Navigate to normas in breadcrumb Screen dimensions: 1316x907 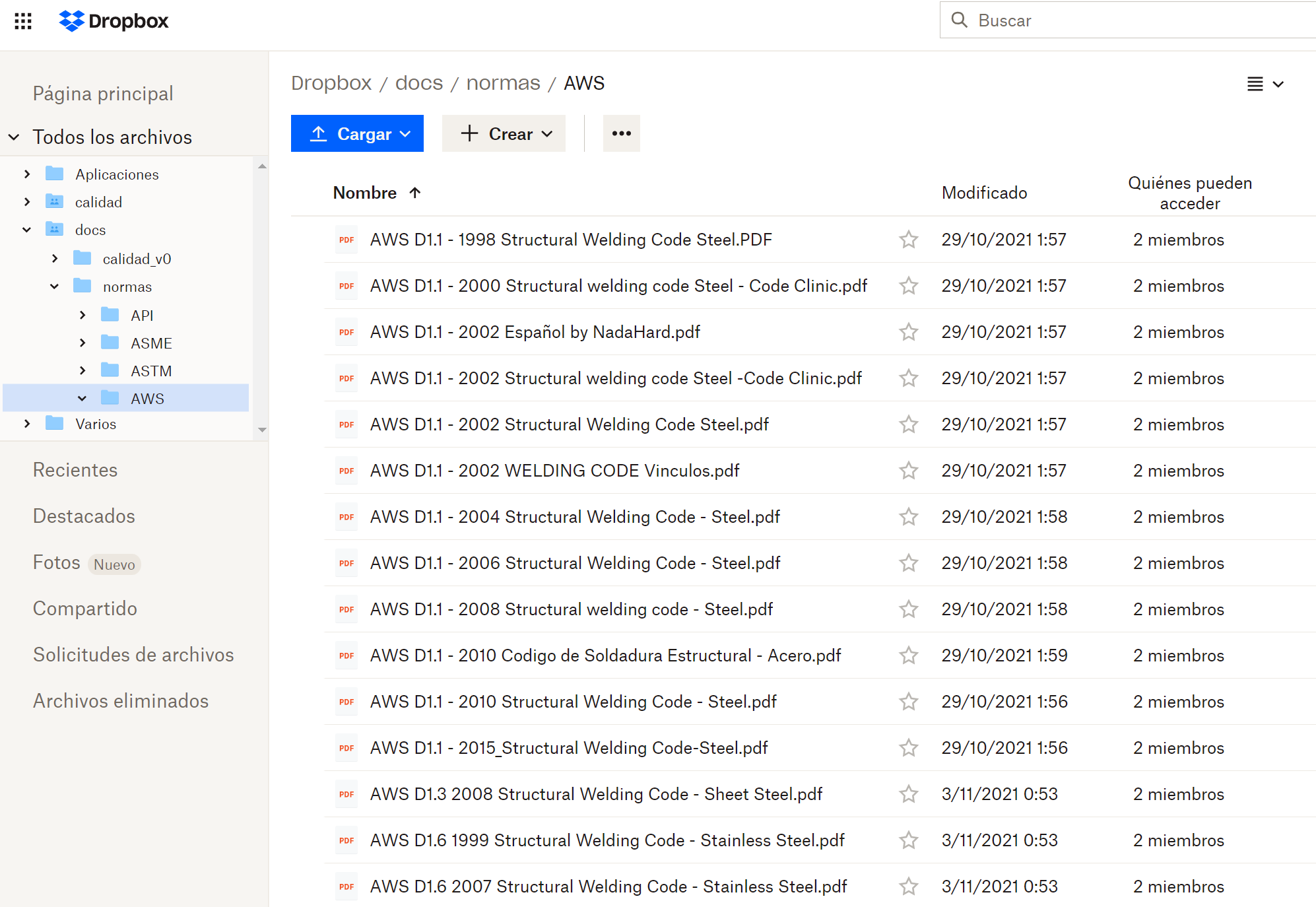coord(503,83)
